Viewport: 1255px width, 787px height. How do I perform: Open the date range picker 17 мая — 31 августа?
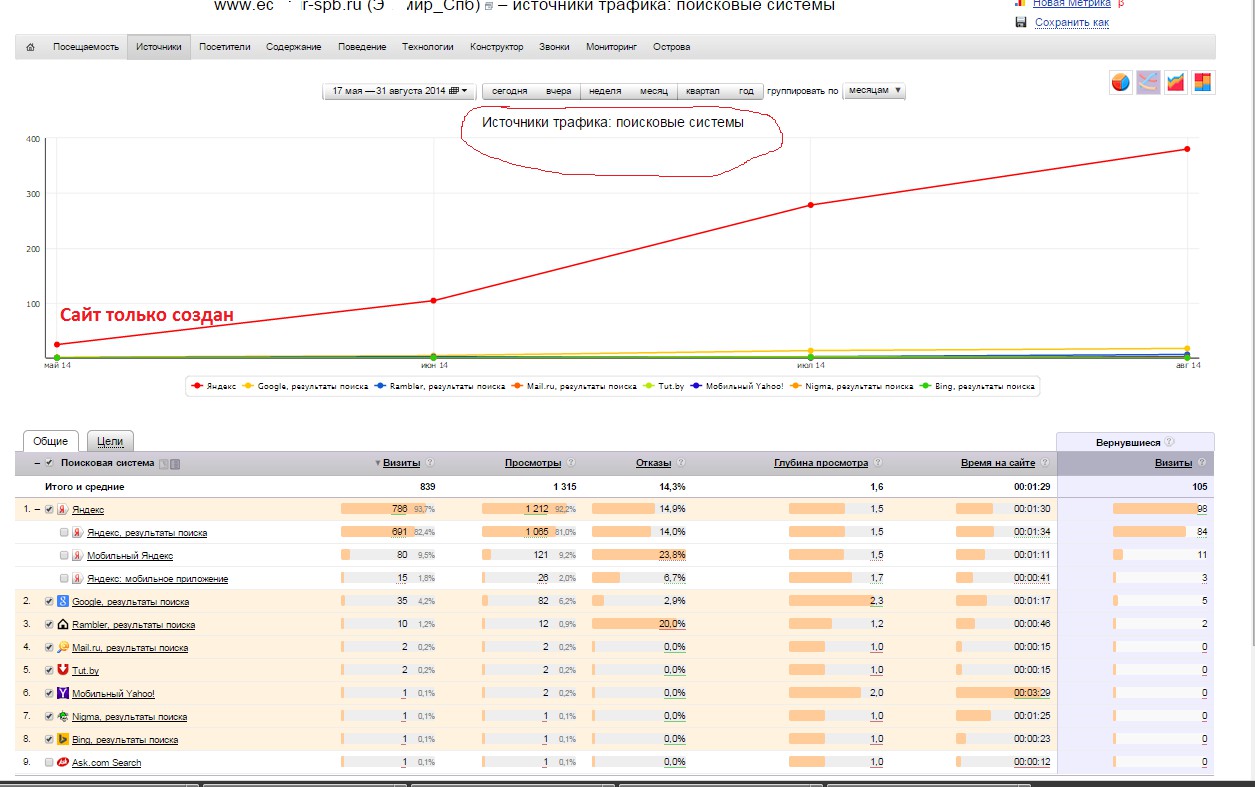[x=400, y=91]
